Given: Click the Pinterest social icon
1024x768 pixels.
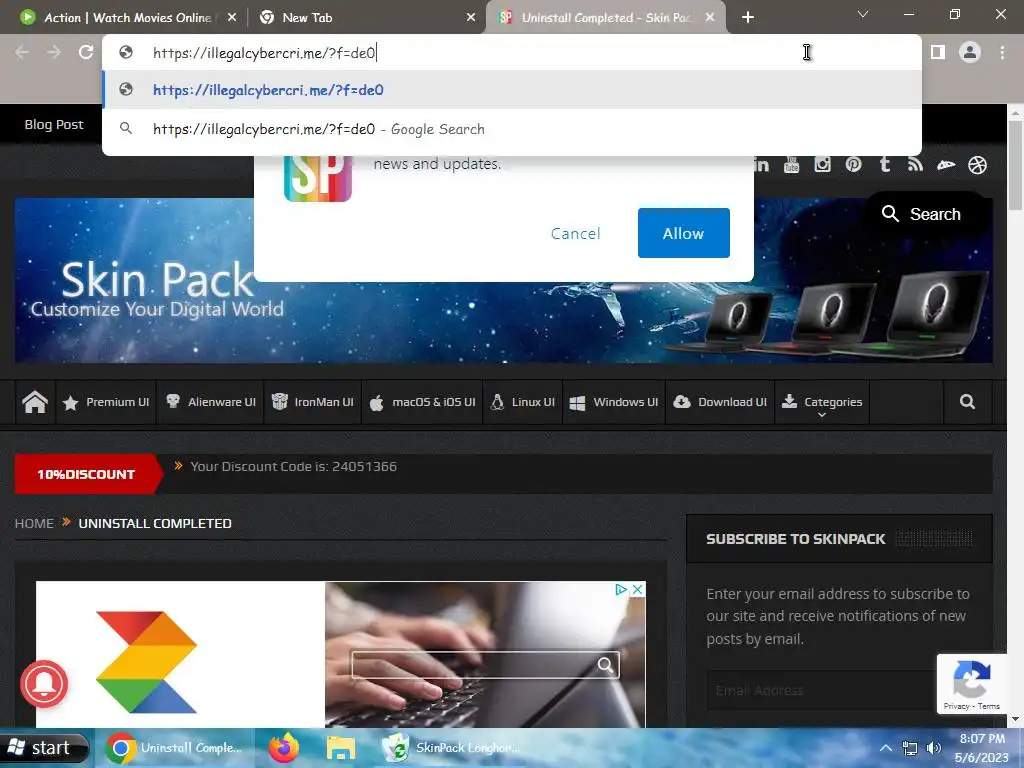Looking at the screenshot, I should pos(854,165).
